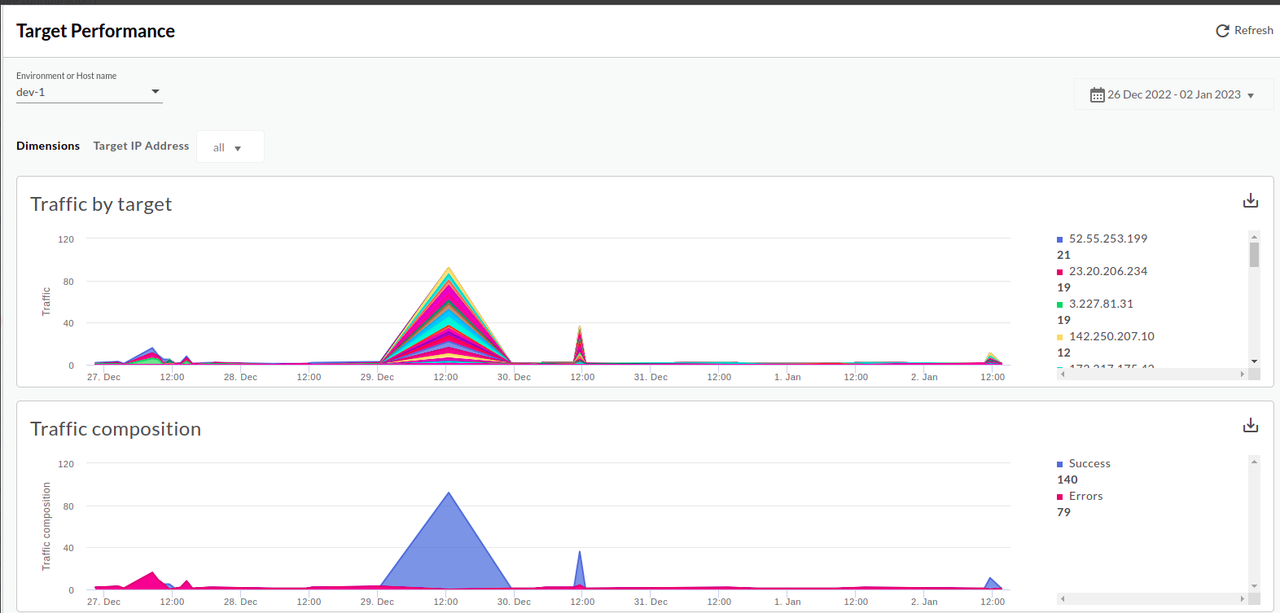Select 52.55.253.199 in the target legend
The height and width of the screenshot is (613, 1280).
coord(1107,239)
